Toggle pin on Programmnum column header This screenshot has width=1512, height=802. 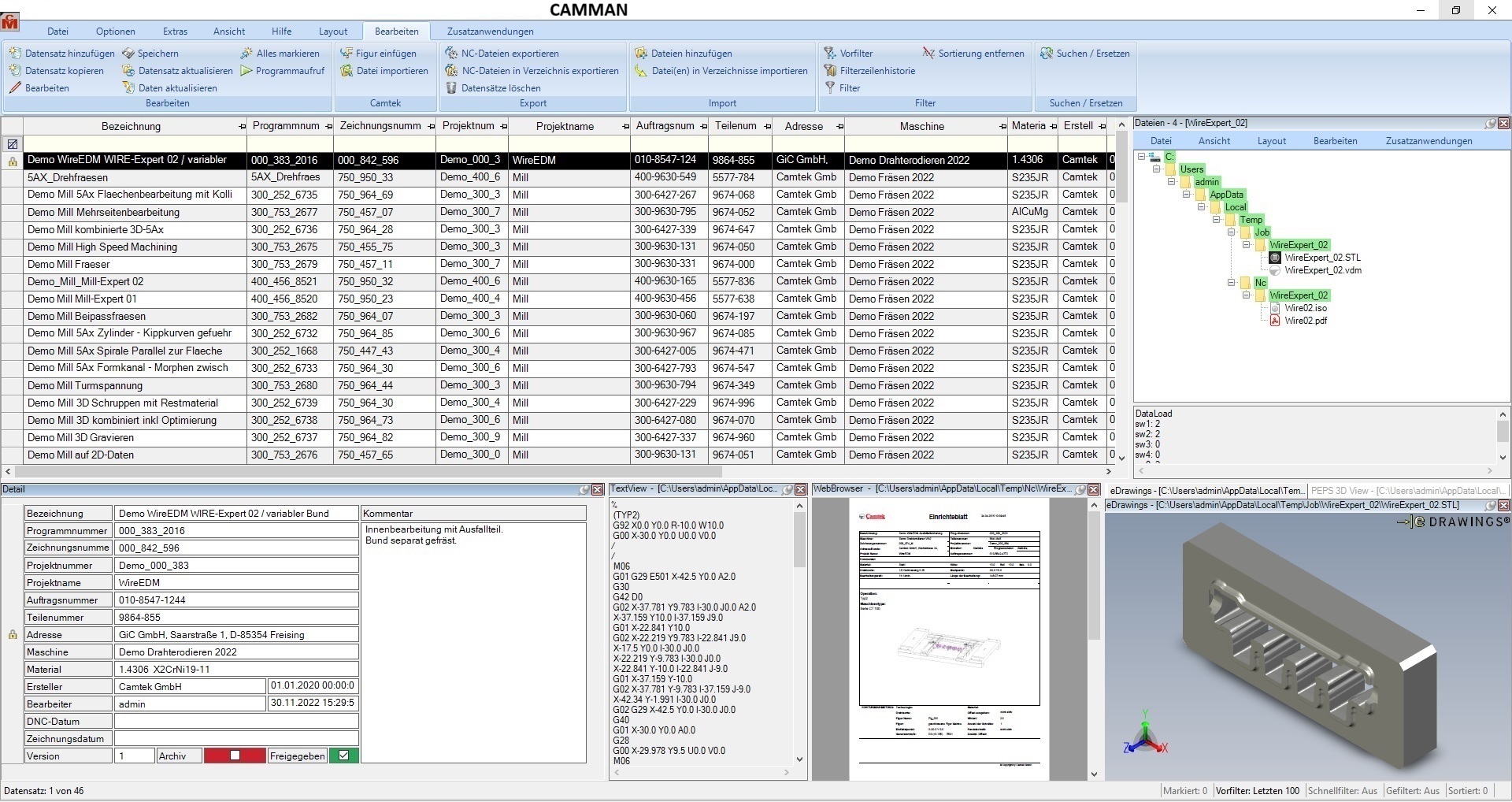(328, 127)
